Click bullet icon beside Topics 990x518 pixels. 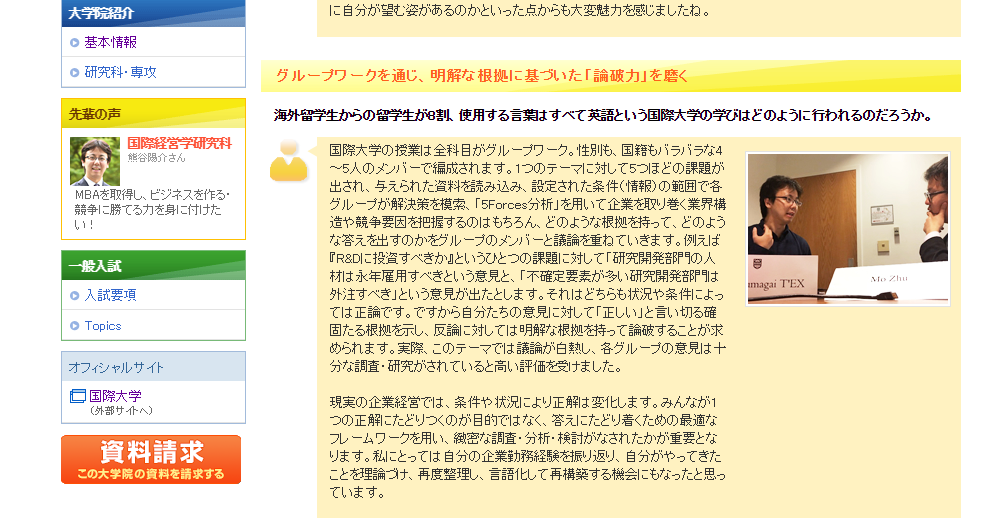(75, 326)
